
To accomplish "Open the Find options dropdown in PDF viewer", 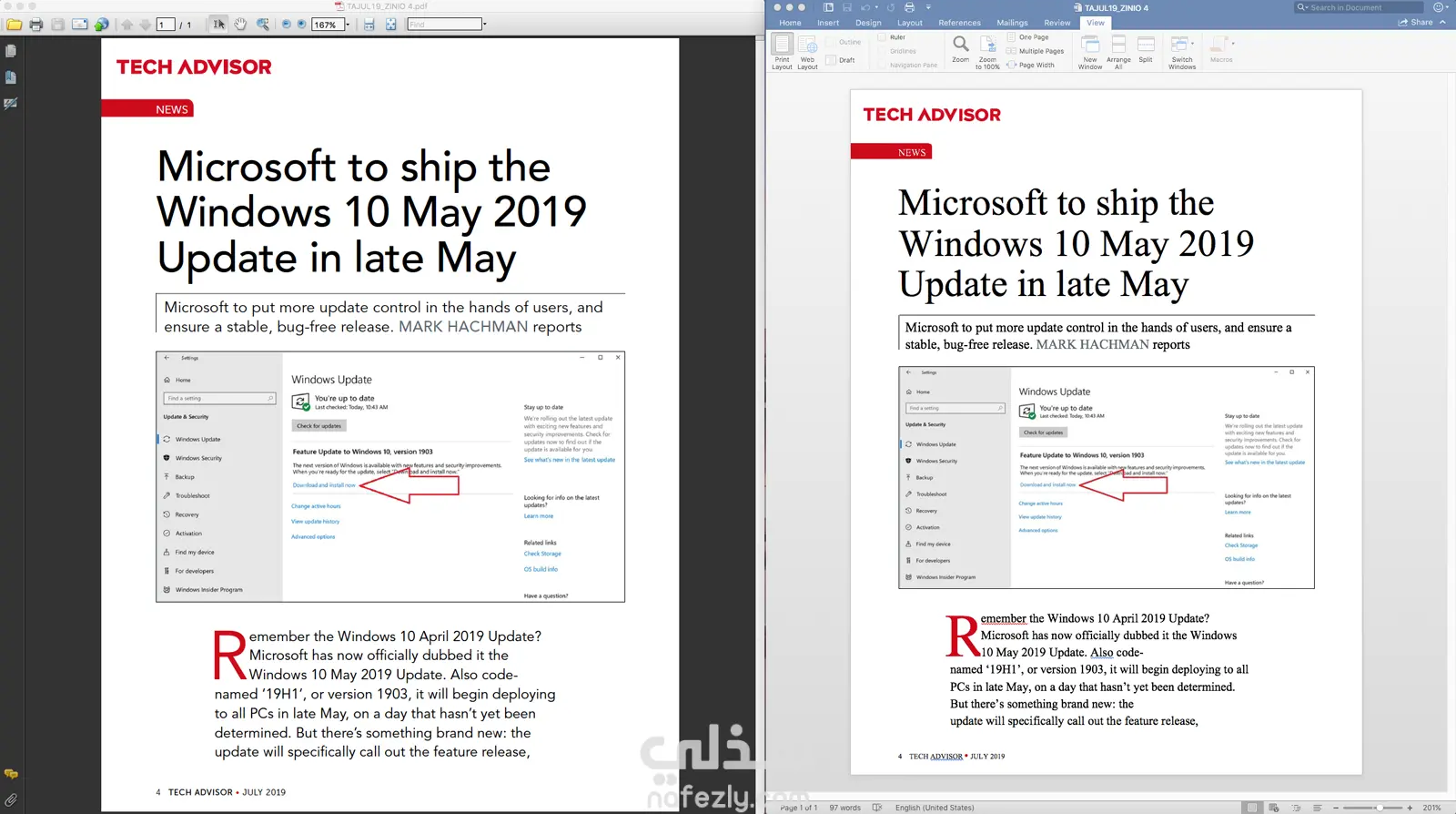I will 485,25.
